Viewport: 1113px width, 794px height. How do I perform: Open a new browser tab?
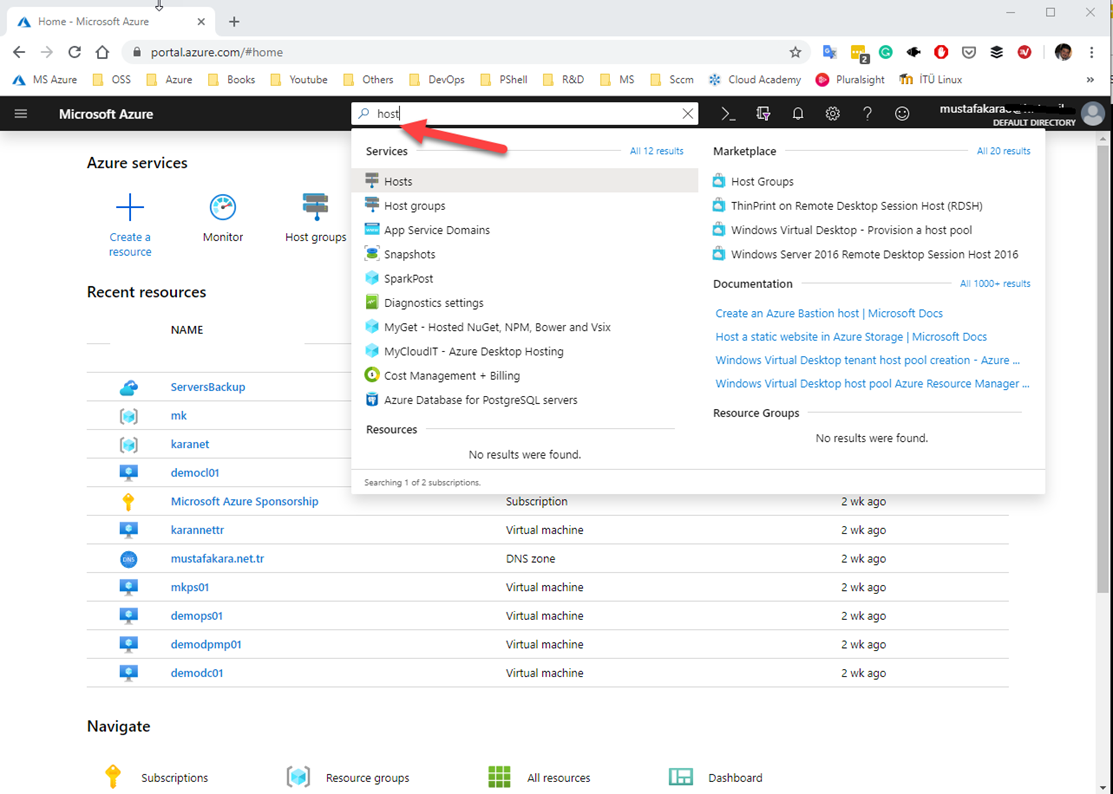[x=234, y=22]
